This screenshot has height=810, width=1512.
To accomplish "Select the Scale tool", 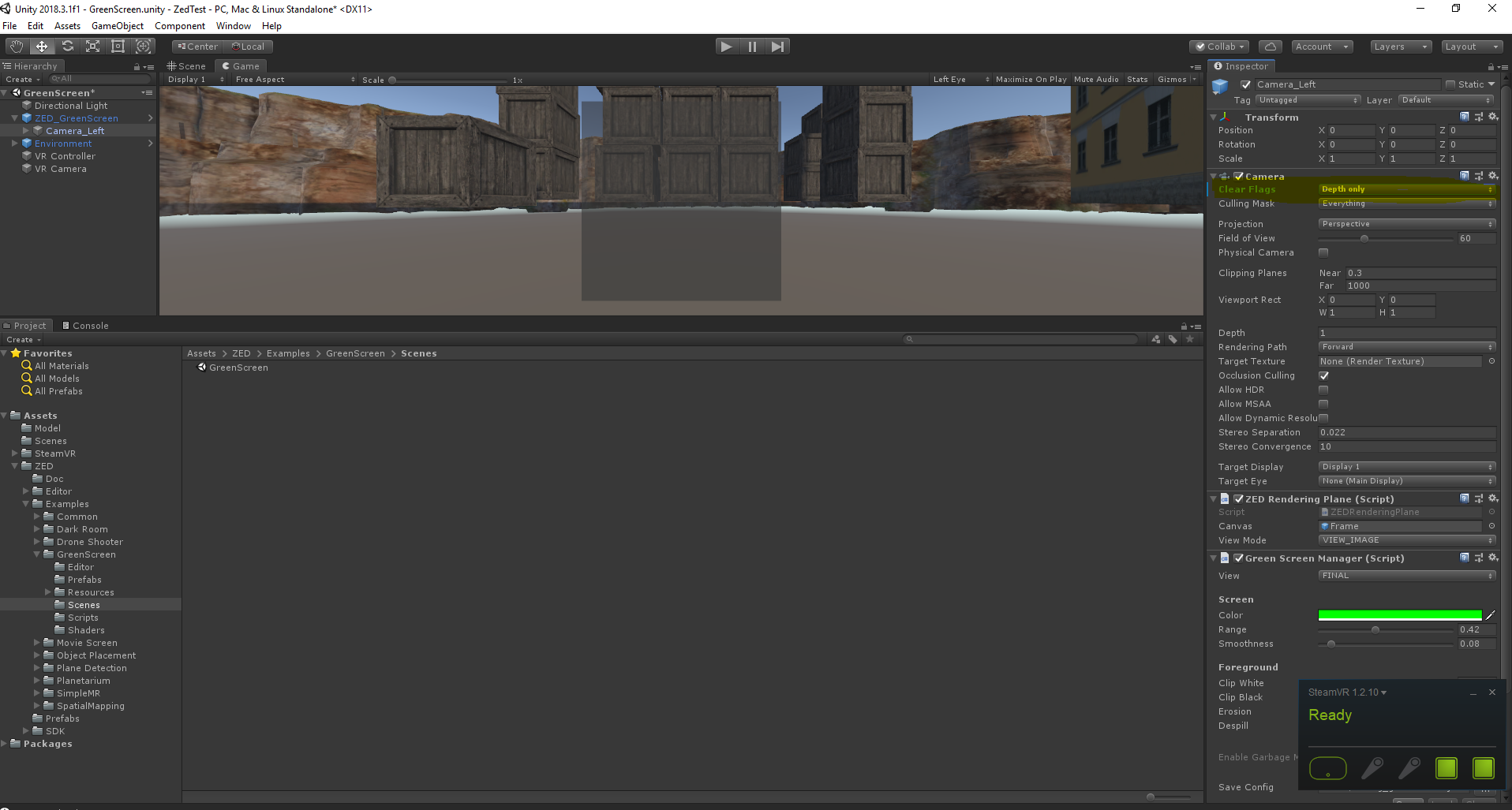I will coord(92,46).
